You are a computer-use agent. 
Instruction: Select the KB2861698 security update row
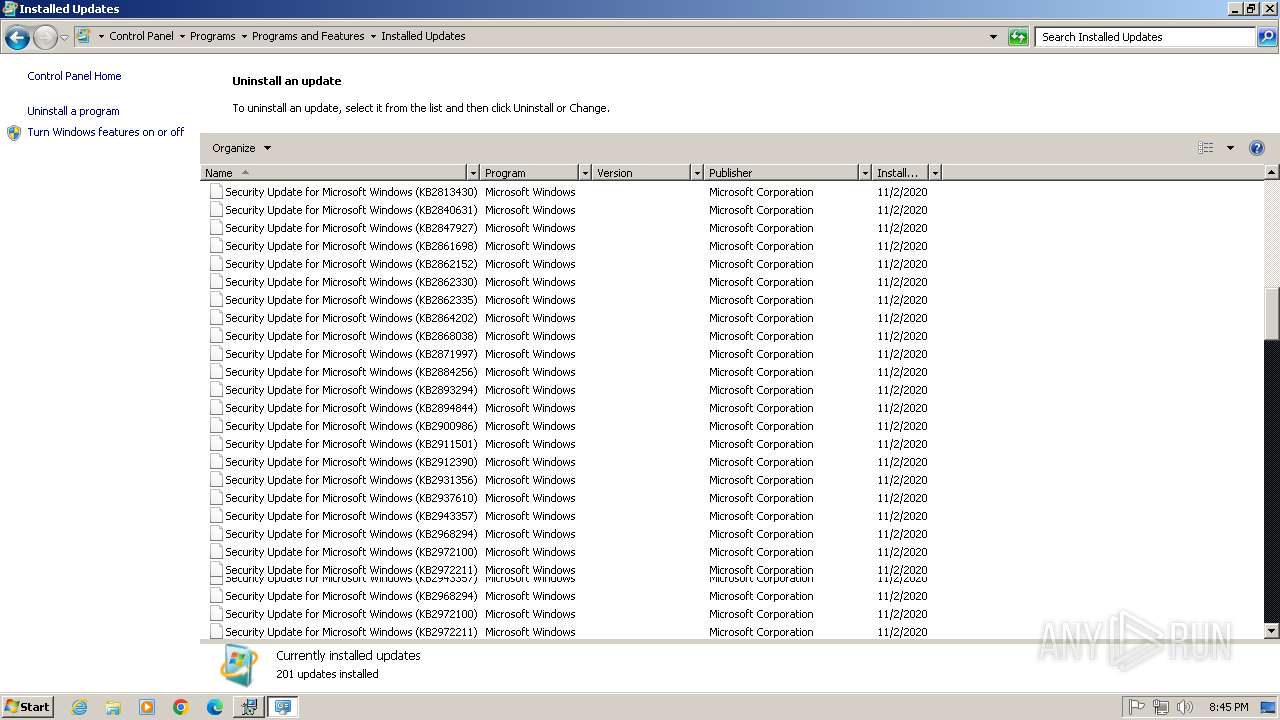coord(568,246)
